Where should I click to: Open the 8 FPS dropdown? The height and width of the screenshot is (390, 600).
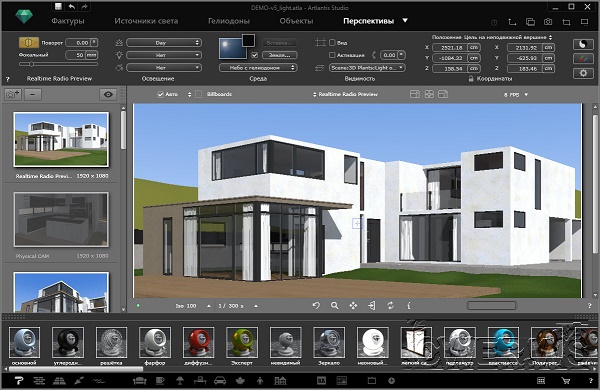pyautogui.click(x=516, y=95)
